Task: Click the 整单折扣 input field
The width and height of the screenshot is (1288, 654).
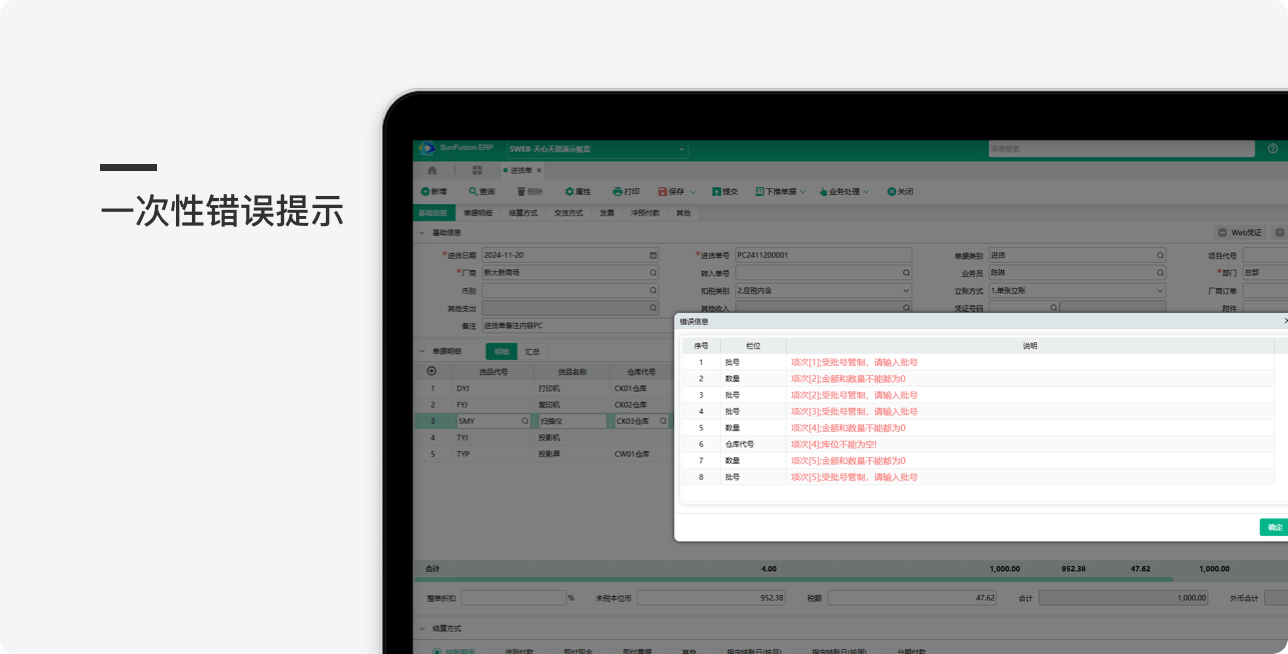Action: coord(512,598)
